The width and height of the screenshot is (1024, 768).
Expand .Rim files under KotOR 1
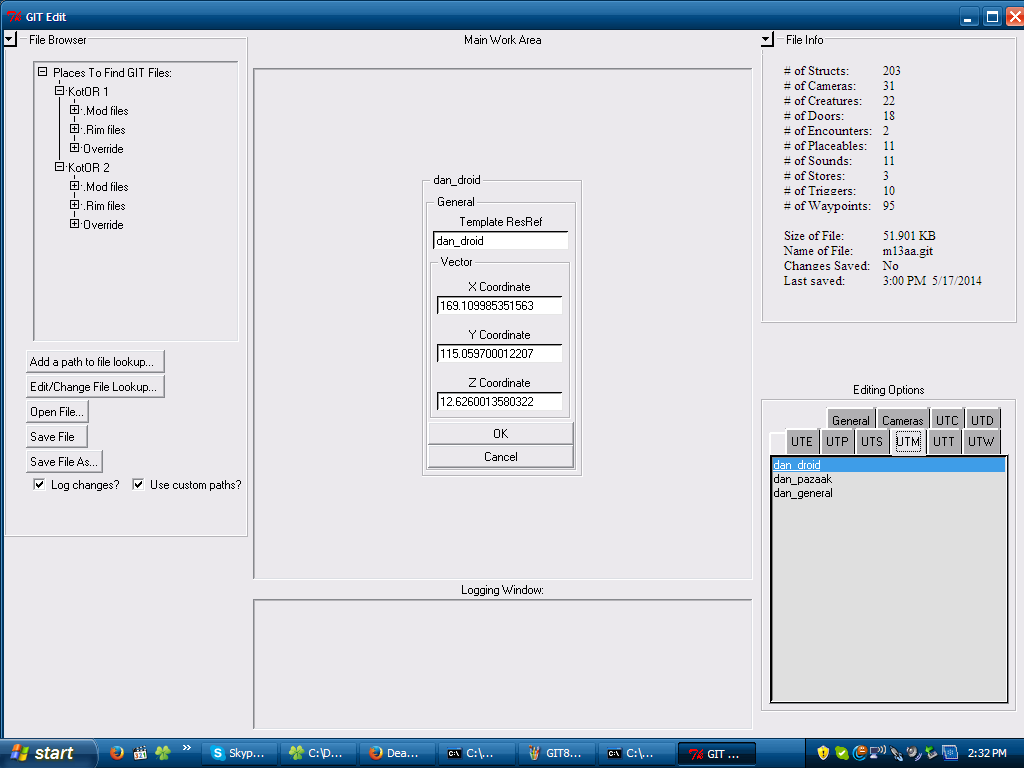coord(74,129)
